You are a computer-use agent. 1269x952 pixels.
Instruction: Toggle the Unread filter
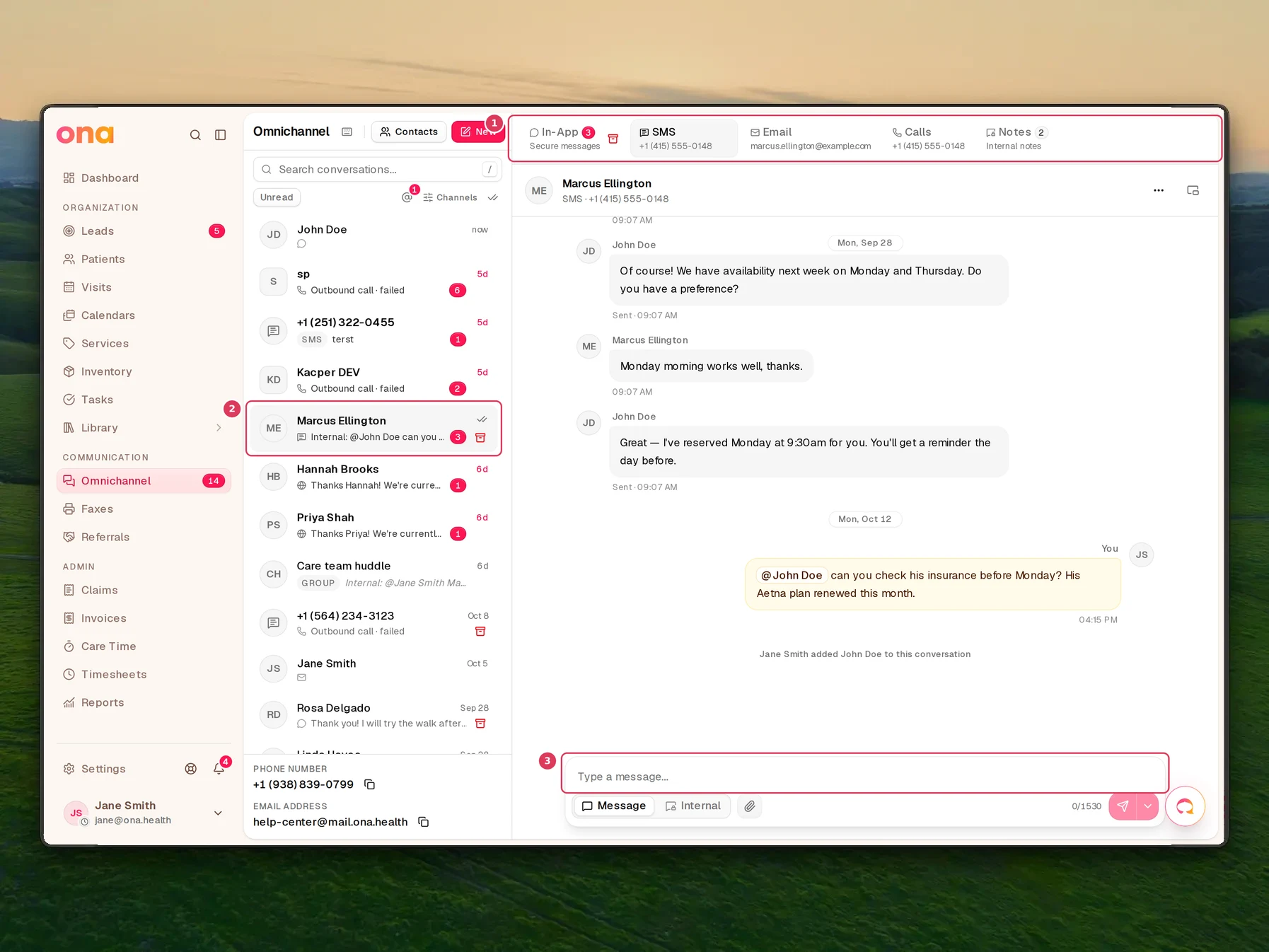(x=277, y=197)
